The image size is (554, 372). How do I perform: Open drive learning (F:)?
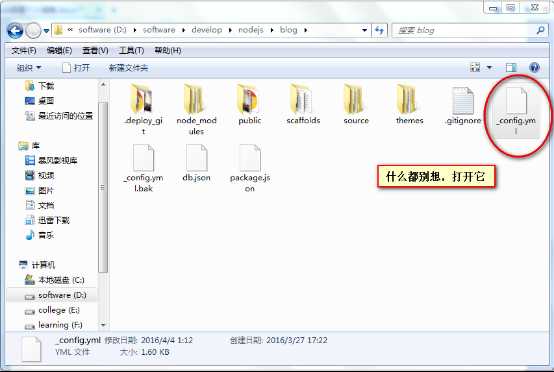(x=53, y=325)
